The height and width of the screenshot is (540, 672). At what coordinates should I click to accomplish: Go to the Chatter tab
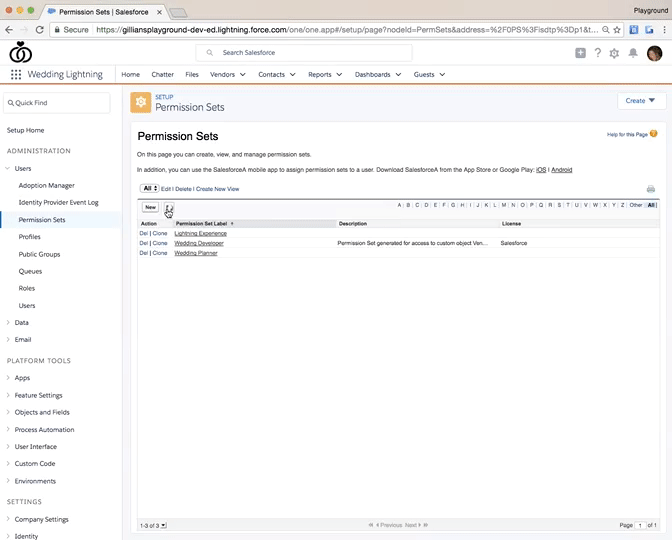(x=162, y=75)
